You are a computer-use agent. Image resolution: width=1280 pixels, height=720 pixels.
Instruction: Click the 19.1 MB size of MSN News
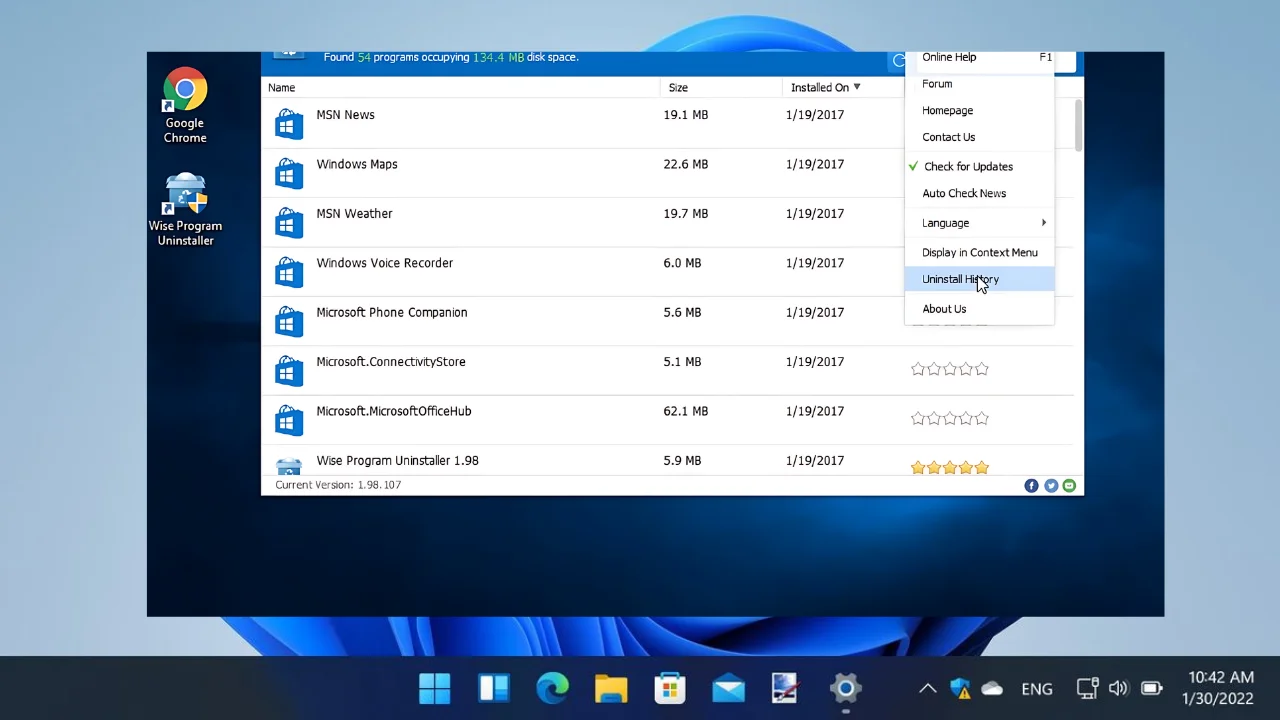pyautogui.click(x=686, y=115)
